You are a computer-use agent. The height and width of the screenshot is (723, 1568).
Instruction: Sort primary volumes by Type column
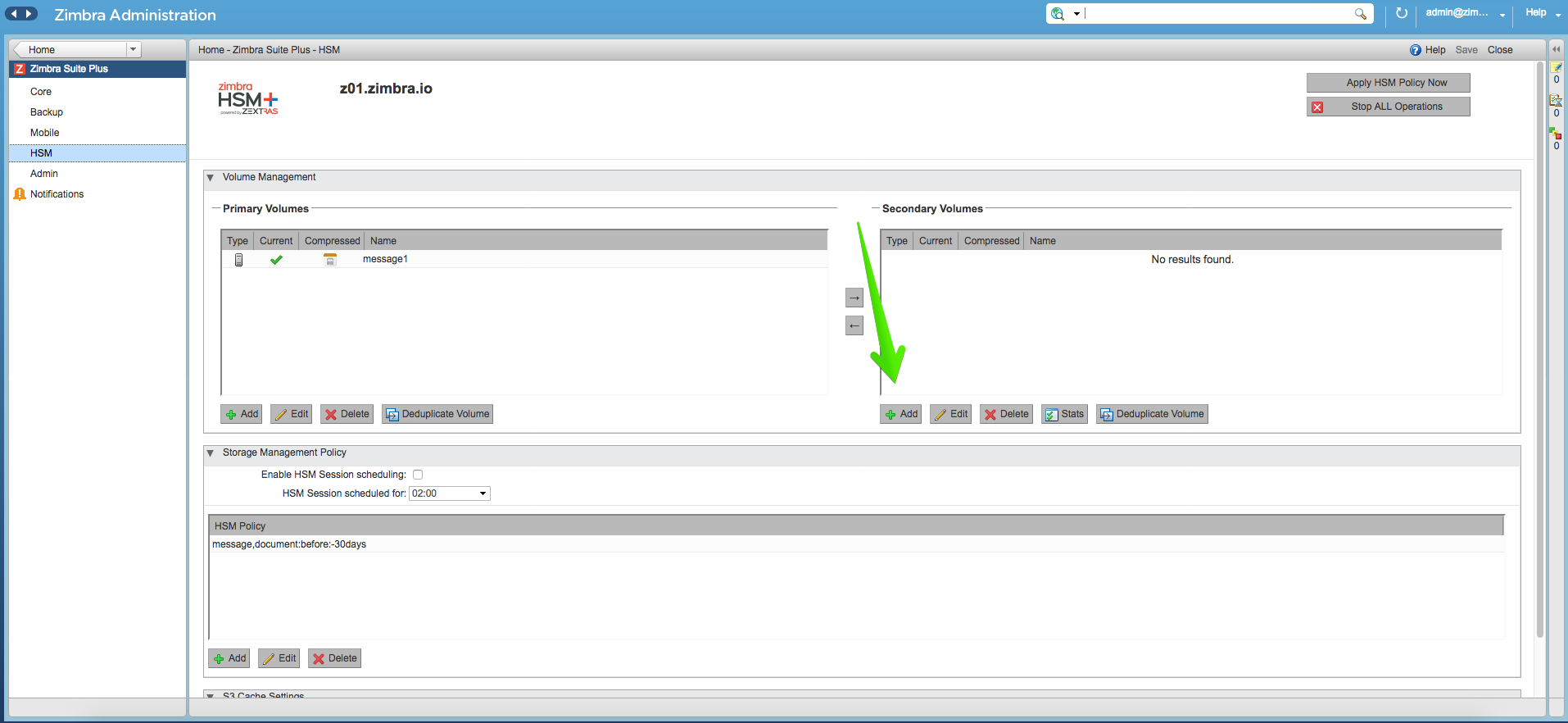(x=238, y=241)
